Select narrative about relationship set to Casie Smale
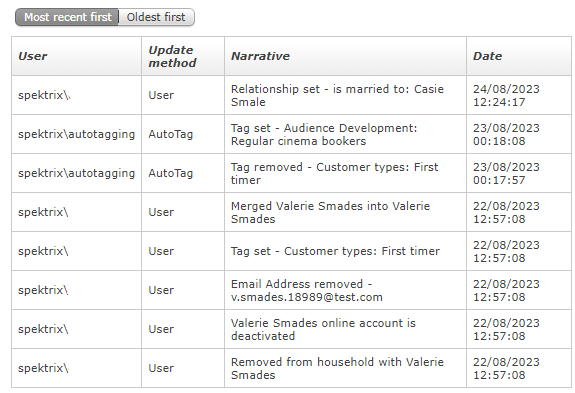 pos(337,95)
